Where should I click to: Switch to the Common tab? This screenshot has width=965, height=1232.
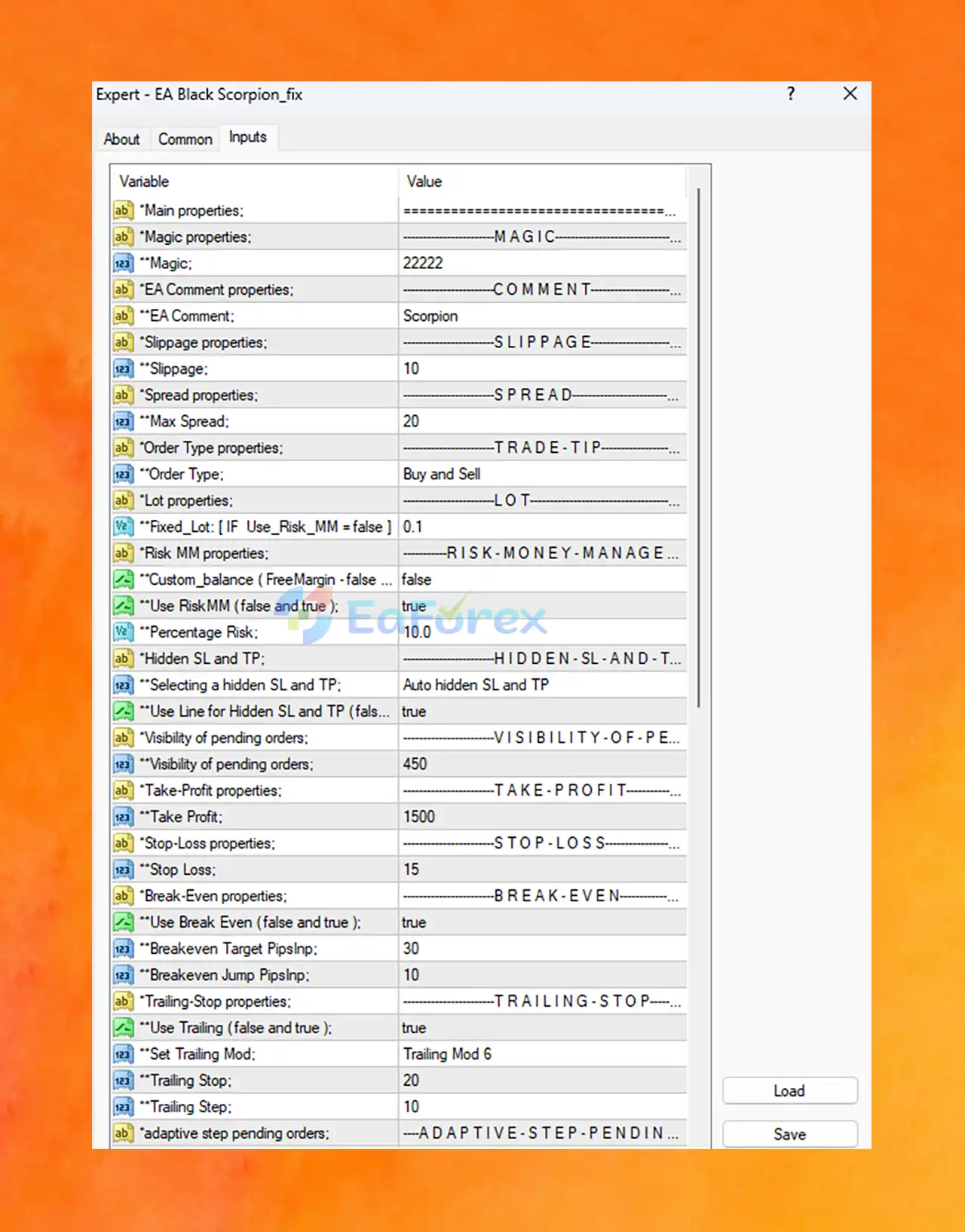pos(185,139)
